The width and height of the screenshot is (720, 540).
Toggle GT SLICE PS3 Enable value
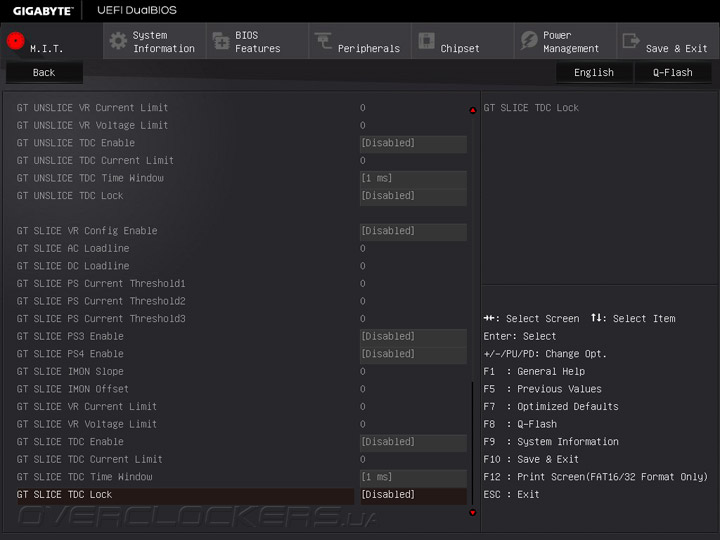coord(413,337)
